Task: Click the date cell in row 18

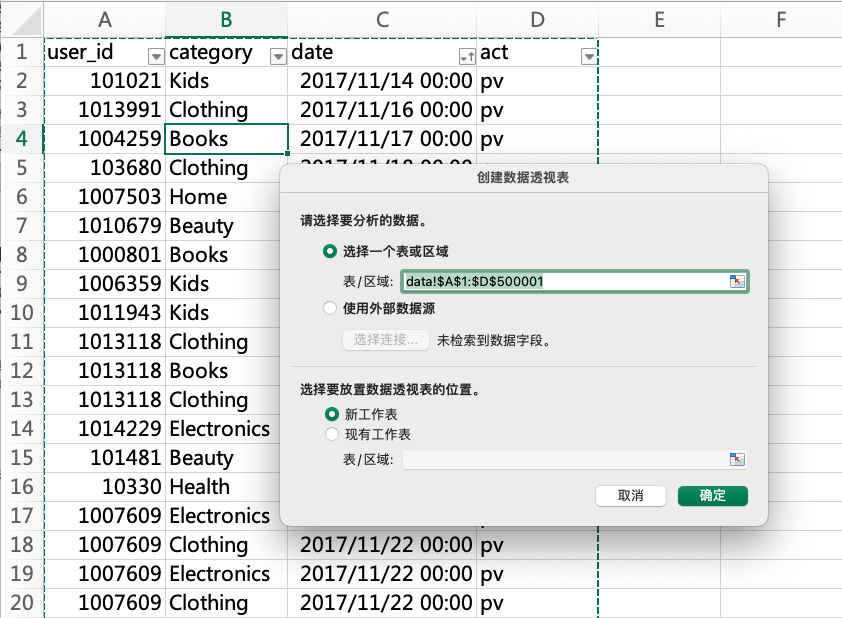Action: (382, 545)
